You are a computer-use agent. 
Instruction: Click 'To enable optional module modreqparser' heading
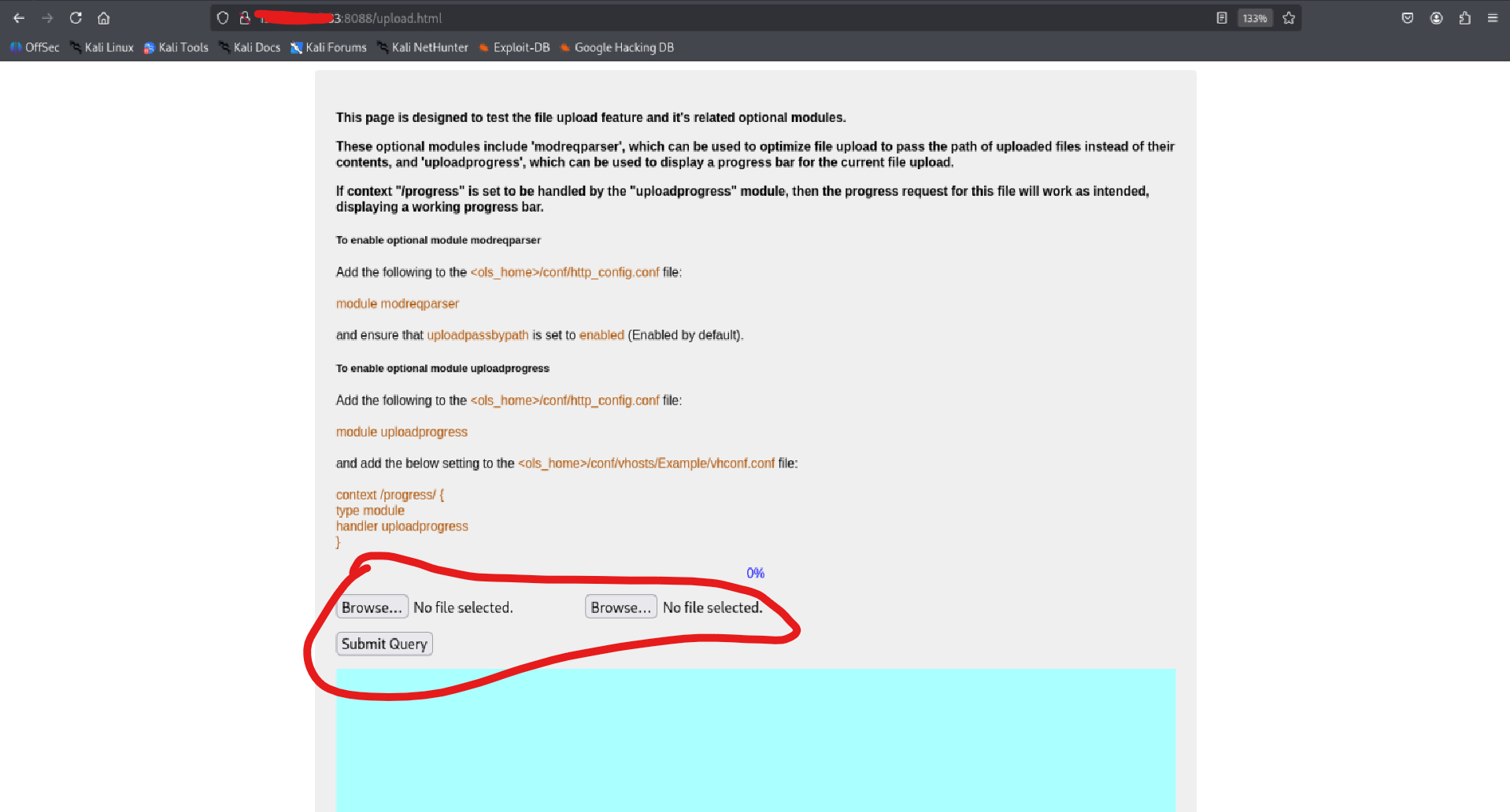coord(439,240)
